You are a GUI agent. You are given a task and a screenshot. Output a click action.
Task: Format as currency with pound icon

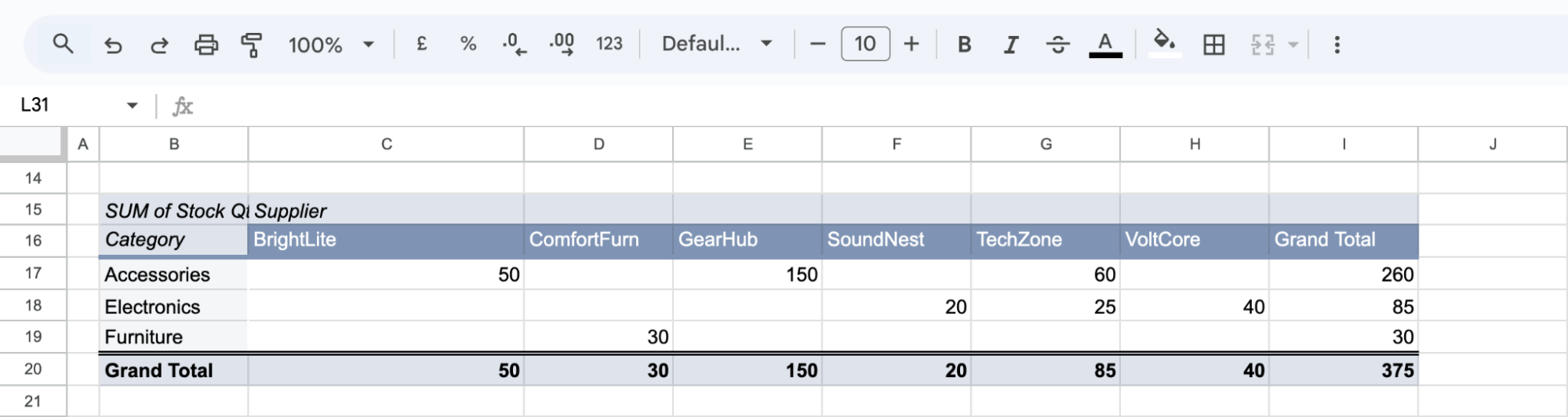[421, 44]
